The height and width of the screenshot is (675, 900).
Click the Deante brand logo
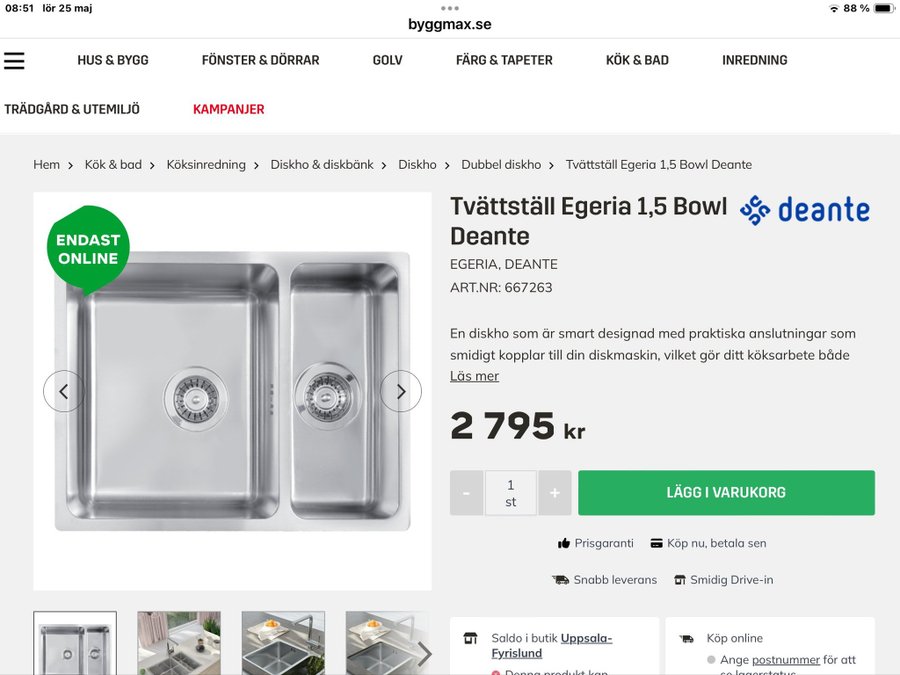(805, 210)
